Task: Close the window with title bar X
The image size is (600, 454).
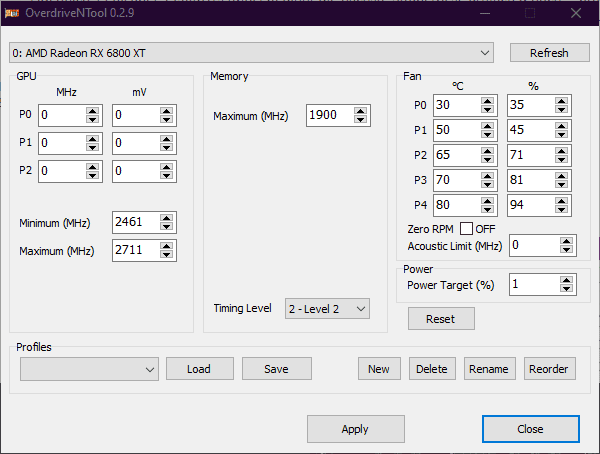Action: 576,13
